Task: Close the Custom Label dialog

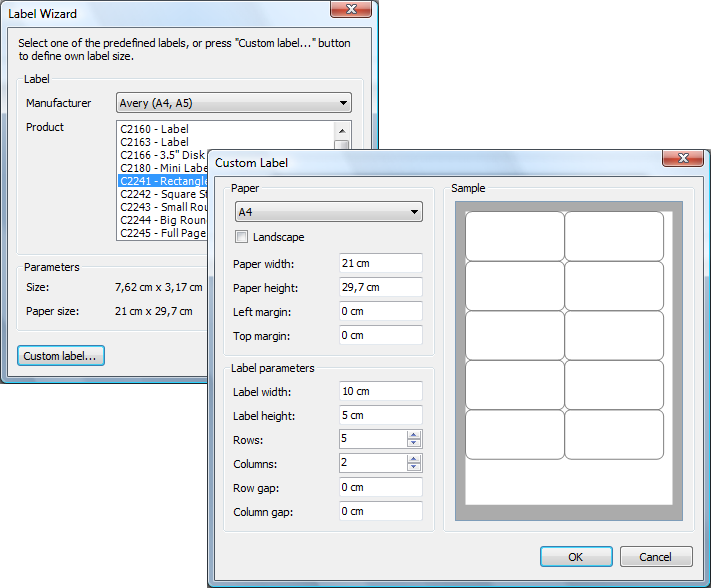Action: tap(683, 159)
